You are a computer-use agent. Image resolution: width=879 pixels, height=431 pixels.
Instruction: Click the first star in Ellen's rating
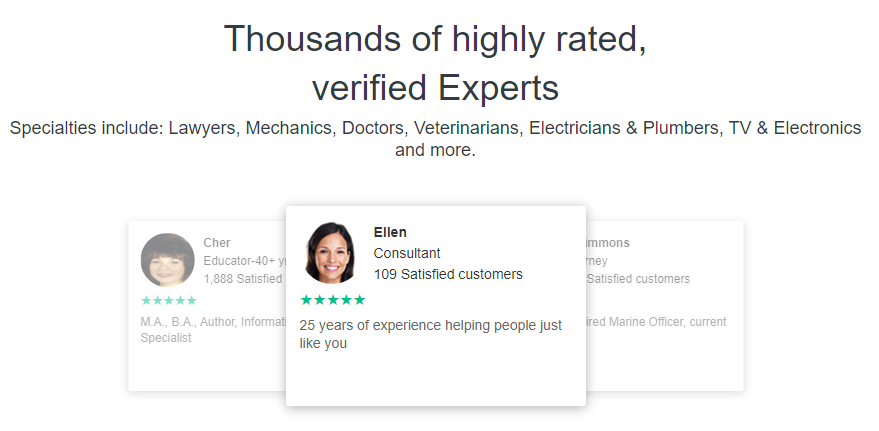coord(306,300)
